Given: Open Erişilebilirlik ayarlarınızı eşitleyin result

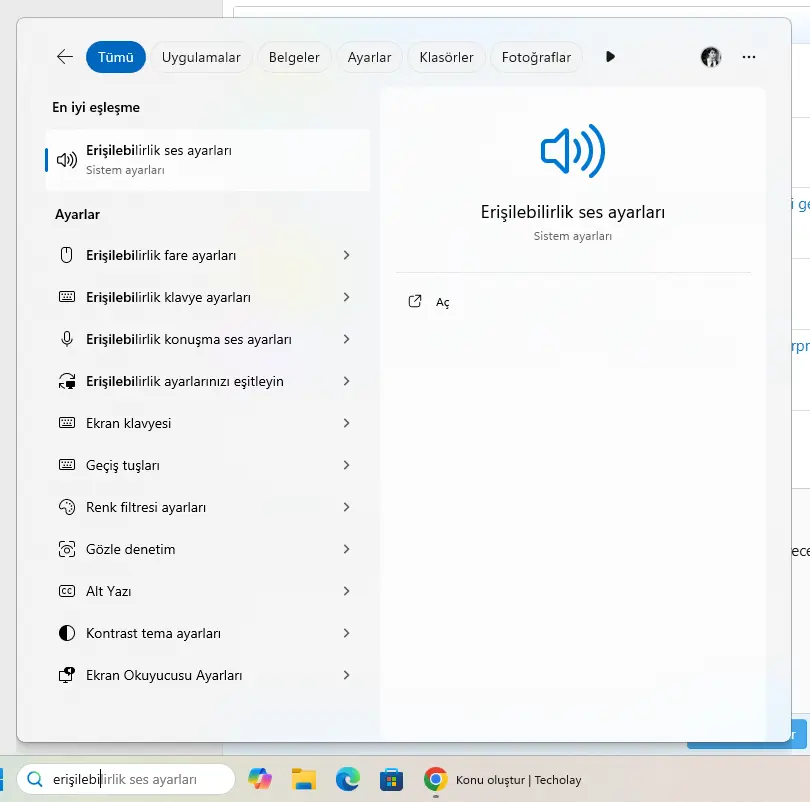Looking at the screenshot, I should (x=208, y=381).
